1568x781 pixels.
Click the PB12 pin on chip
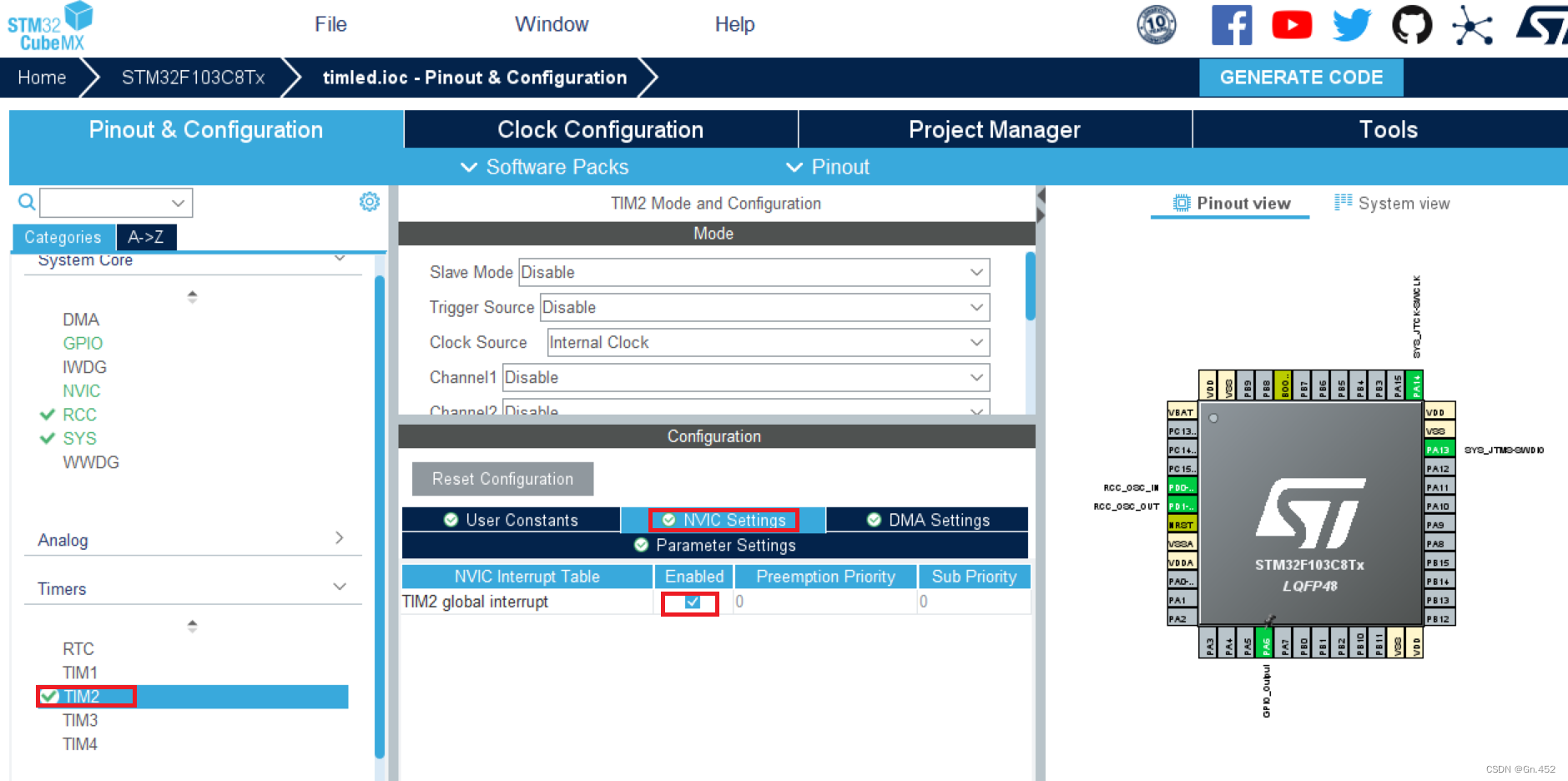1440,618
